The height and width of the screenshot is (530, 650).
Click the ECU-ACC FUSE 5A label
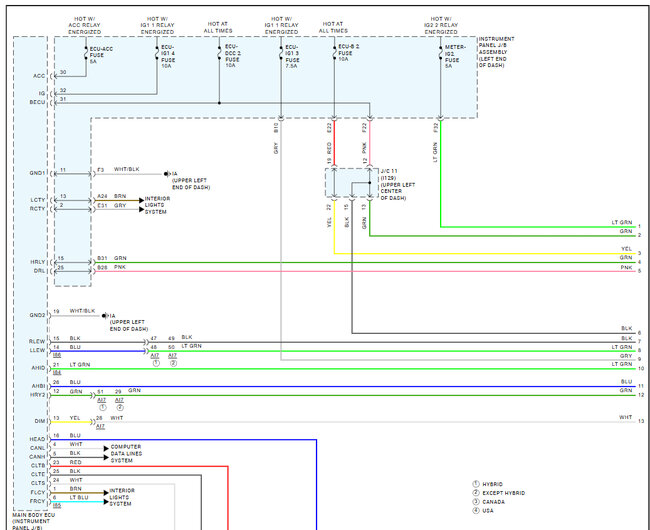pyautogui.click(x=101, y=55)
